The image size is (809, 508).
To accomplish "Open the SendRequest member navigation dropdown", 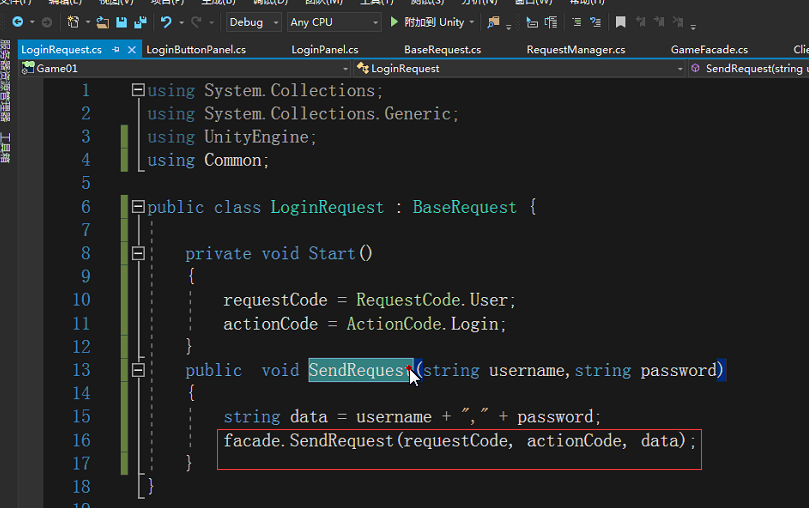I will [x=749, y=69].
